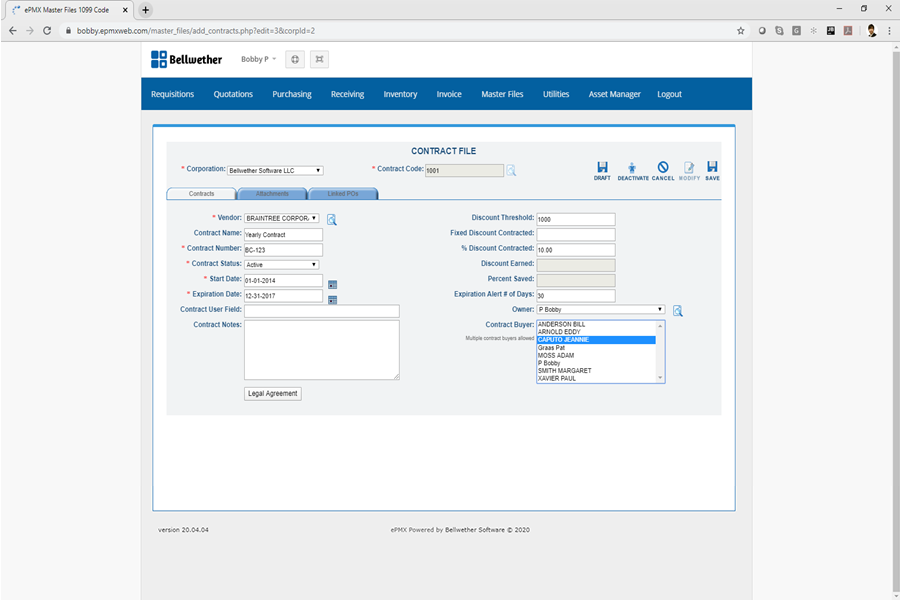Click the Discount Threshold input field

point(575,219)
